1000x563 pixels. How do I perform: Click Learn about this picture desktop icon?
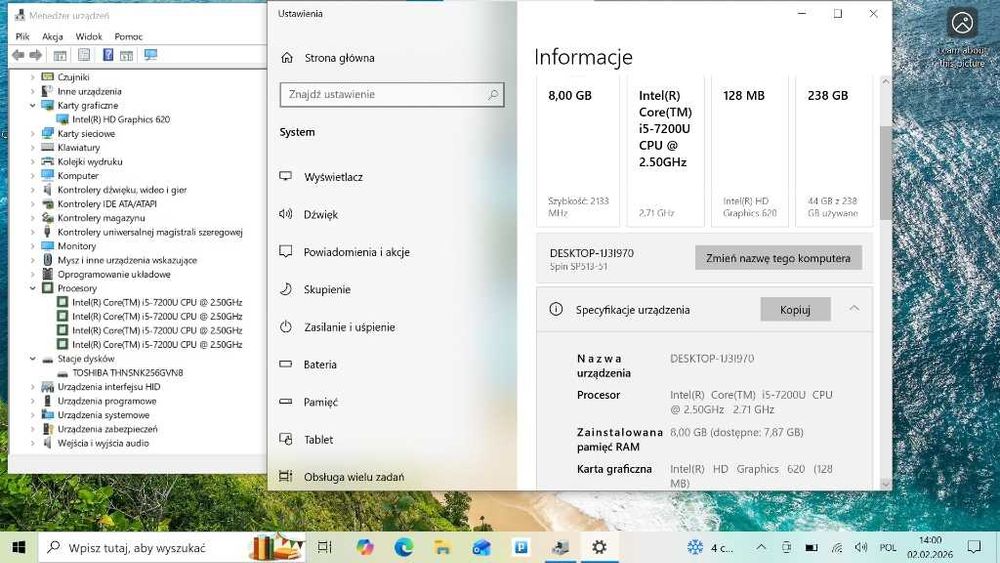[x=962, y=37]
